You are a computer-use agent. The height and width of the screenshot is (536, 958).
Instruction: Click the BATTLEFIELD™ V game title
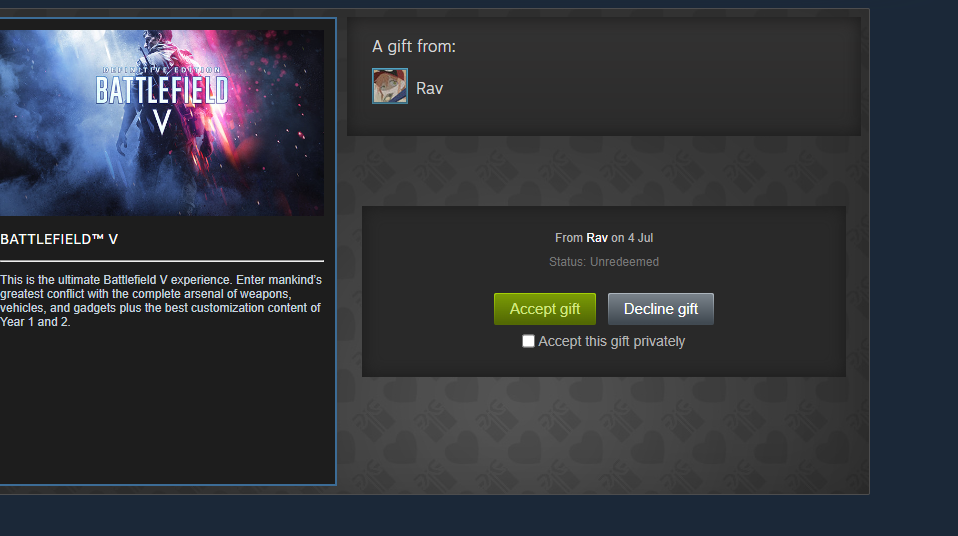click(x=59, y=240)
